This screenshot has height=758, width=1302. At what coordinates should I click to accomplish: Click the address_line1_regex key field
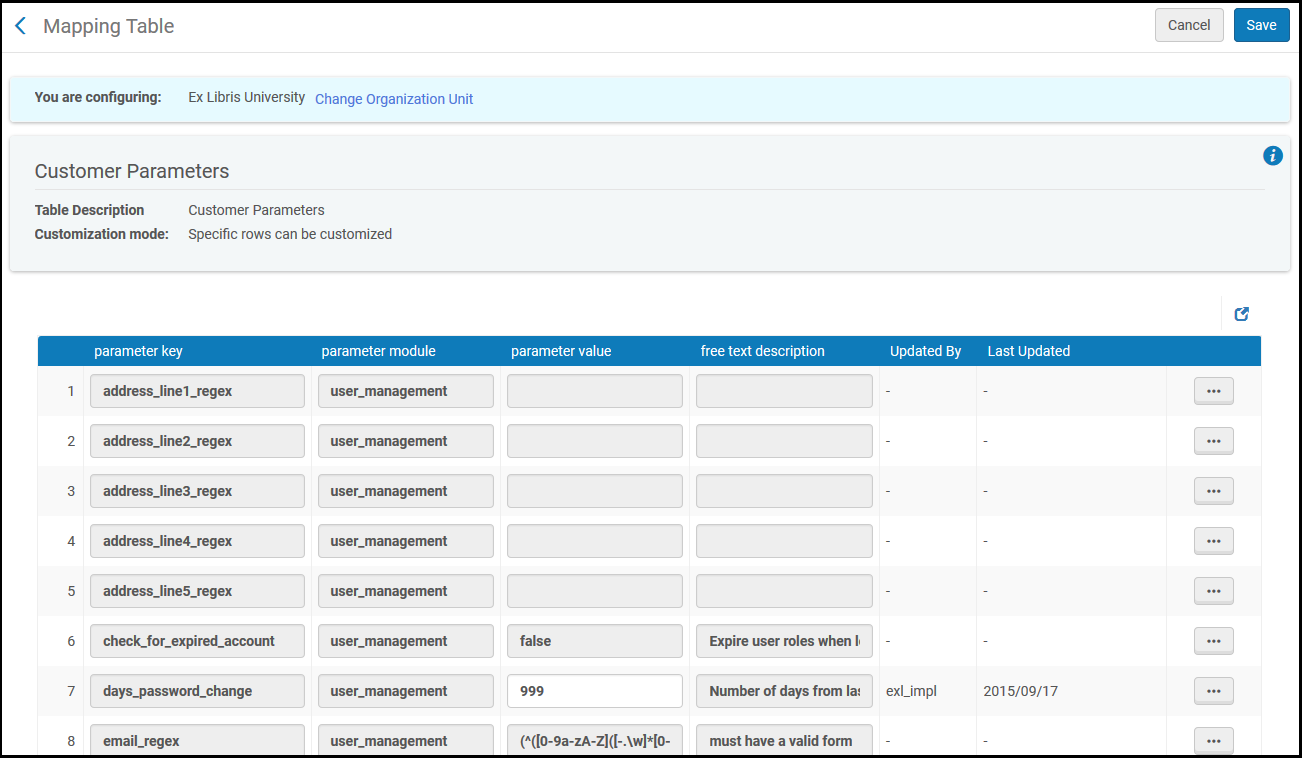pyautogui.click(x=197, y=391)
